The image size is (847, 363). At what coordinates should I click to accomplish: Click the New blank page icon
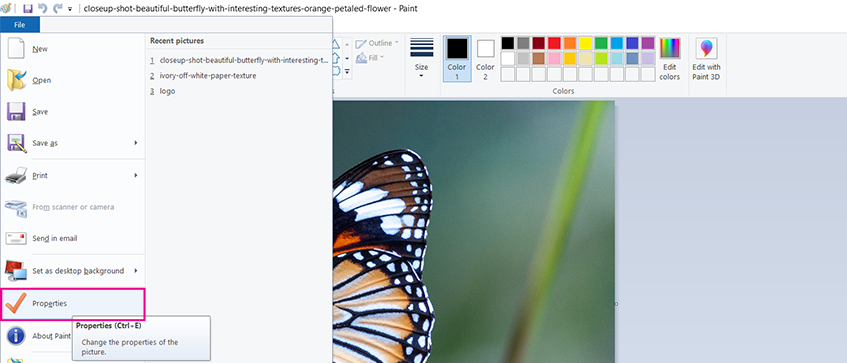point(16,48)
